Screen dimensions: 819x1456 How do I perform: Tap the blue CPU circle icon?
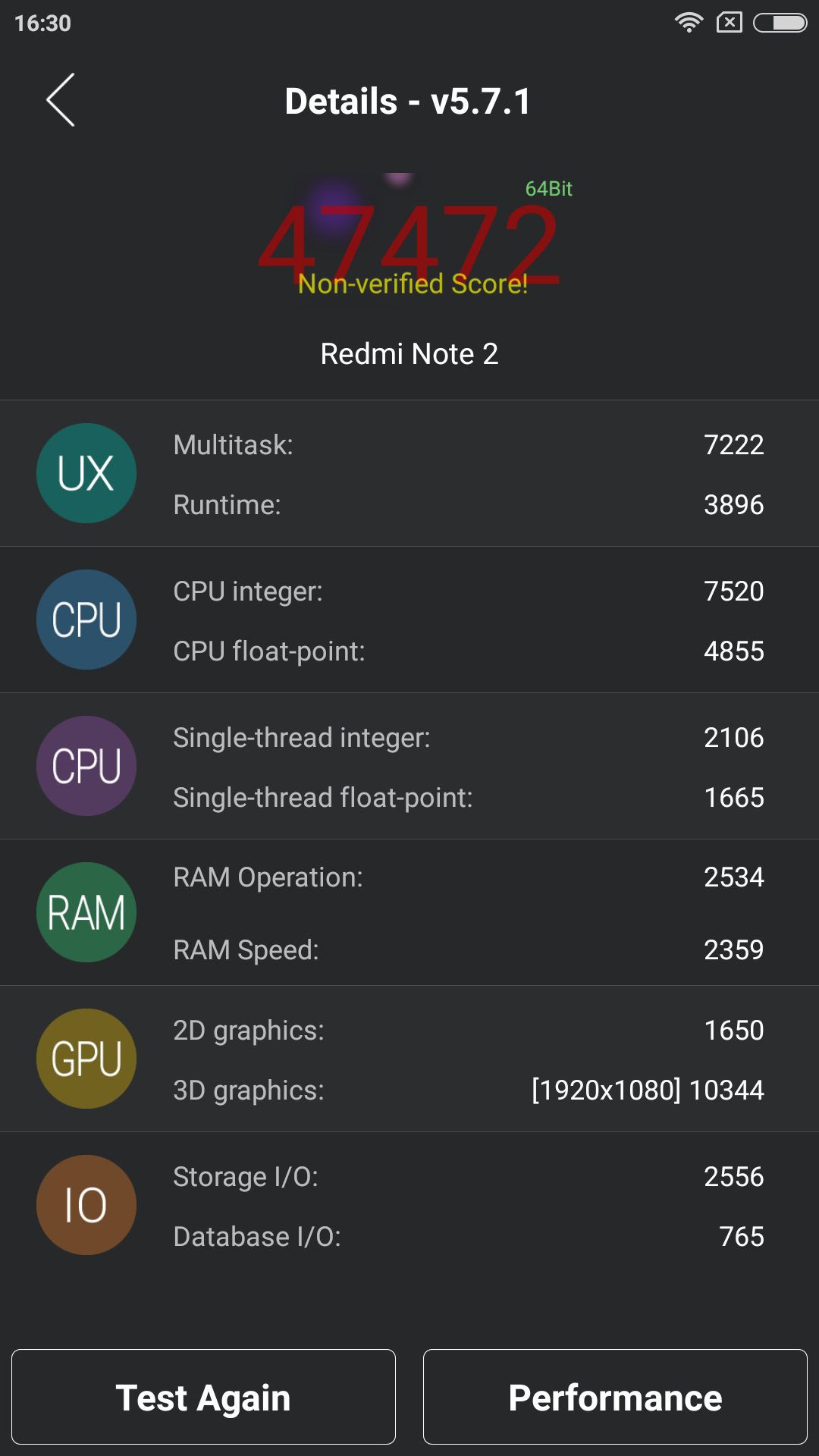[x=86, y=620]
